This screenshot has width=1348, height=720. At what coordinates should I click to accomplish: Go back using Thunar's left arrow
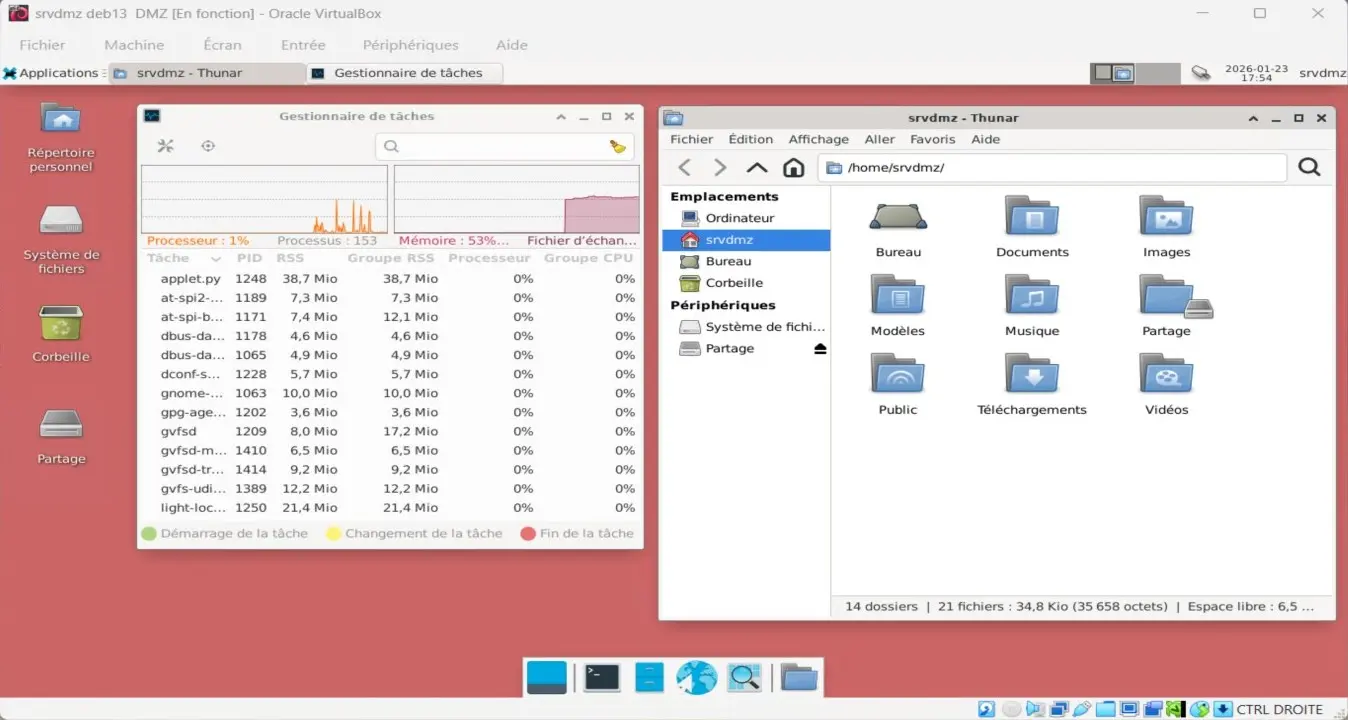tap(684, 167)
